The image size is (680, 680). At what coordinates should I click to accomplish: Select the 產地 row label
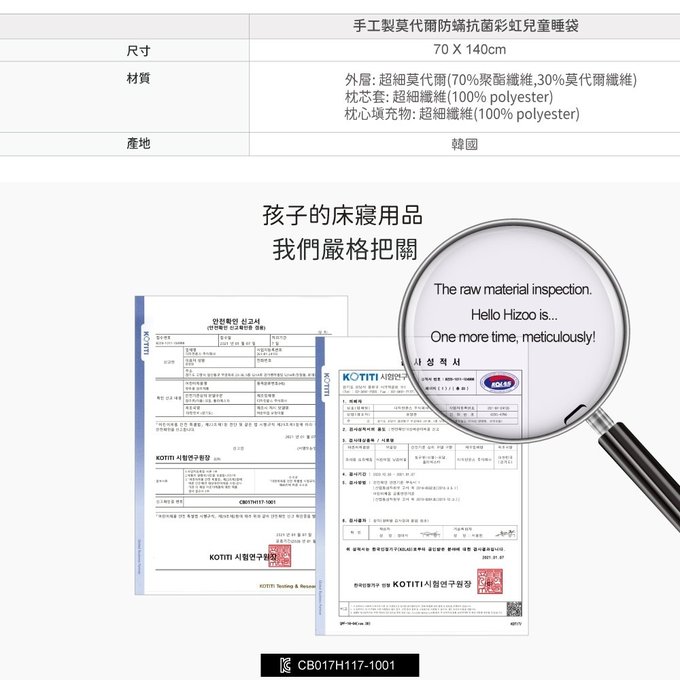point(138,143)
